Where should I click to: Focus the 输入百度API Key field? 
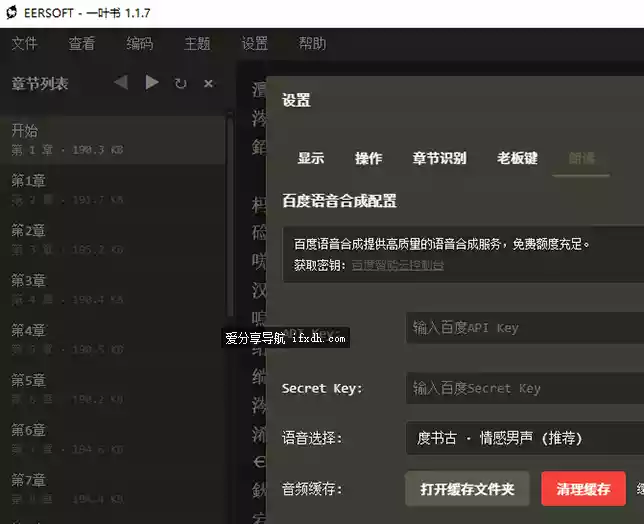pyautogui.click(x=525, y=328)
